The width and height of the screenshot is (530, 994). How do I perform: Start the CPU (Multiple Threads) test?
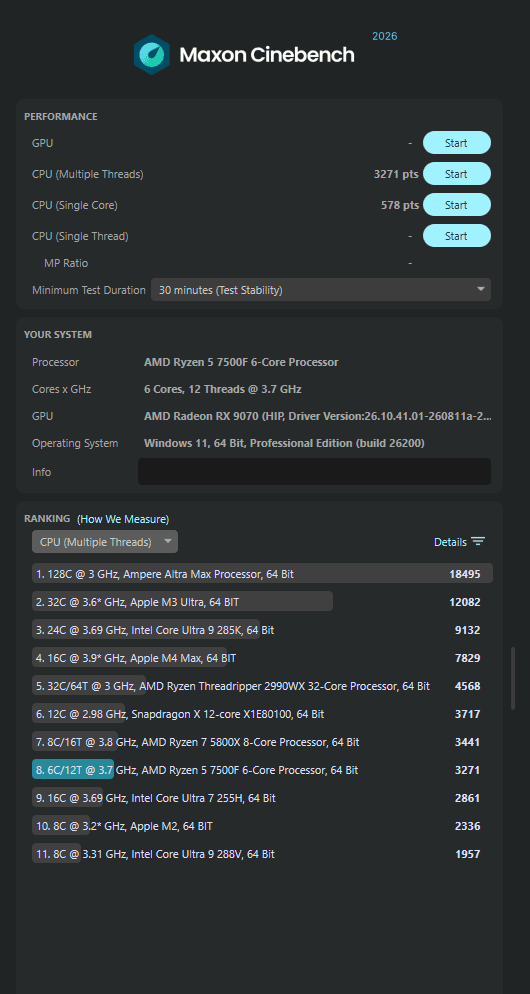click(x=456, y=174)
